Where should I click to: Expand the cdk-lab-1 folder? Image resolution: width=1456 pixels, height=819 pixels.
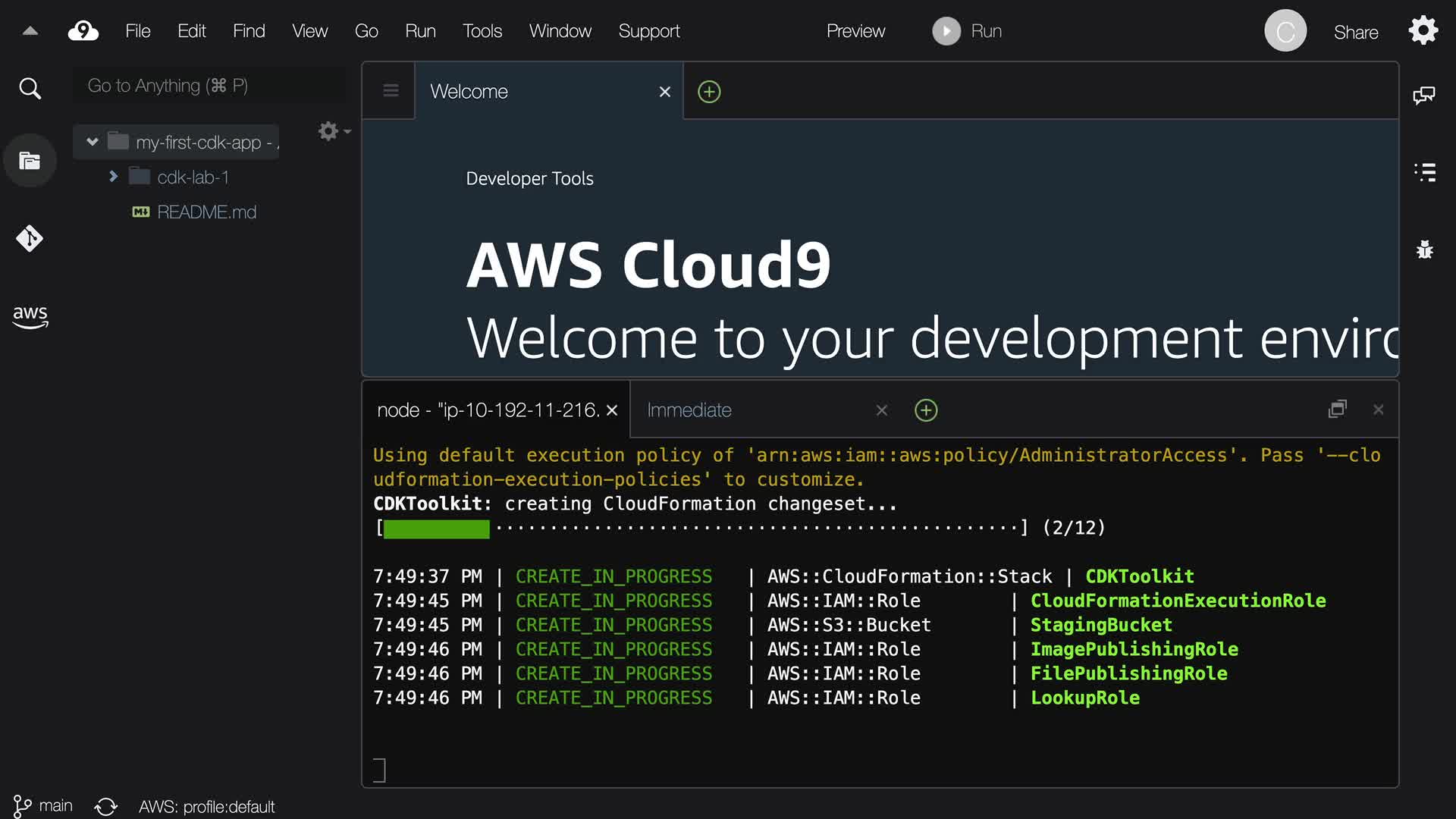point(113,177)
